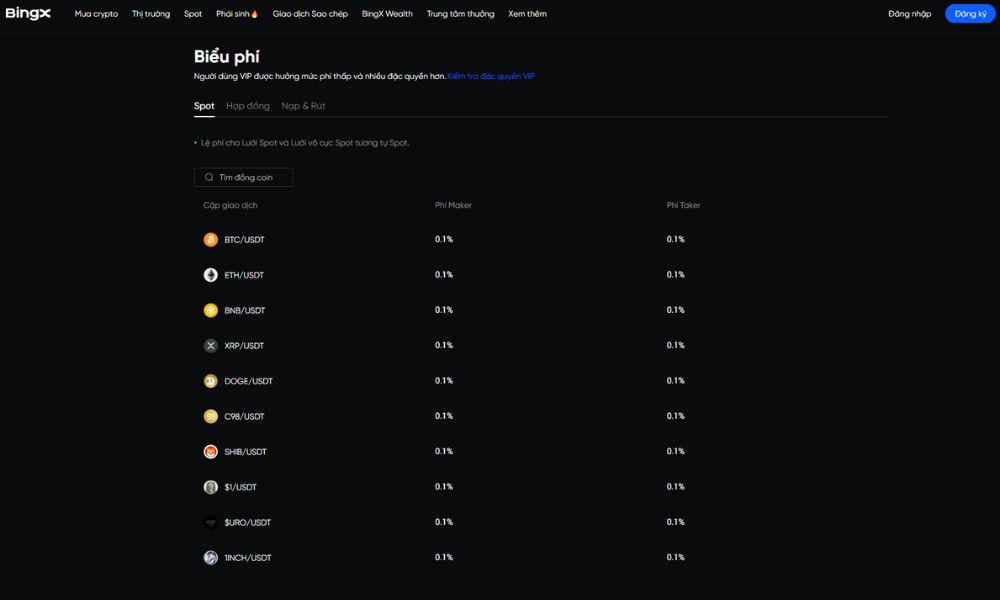Click the Bitcoin coin icon
Screen dimensions: 1000x600
click(x=210, y=240)
